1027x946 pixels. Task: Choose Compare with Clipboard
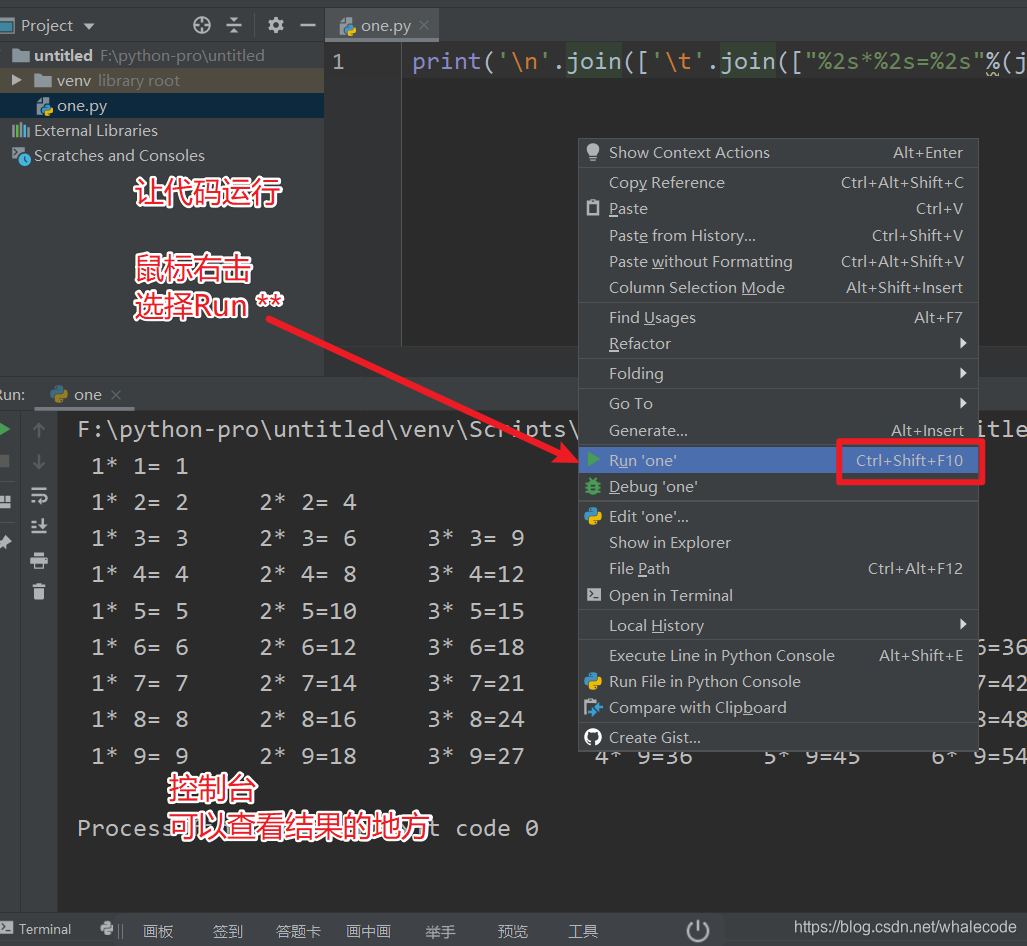point(778,708)
